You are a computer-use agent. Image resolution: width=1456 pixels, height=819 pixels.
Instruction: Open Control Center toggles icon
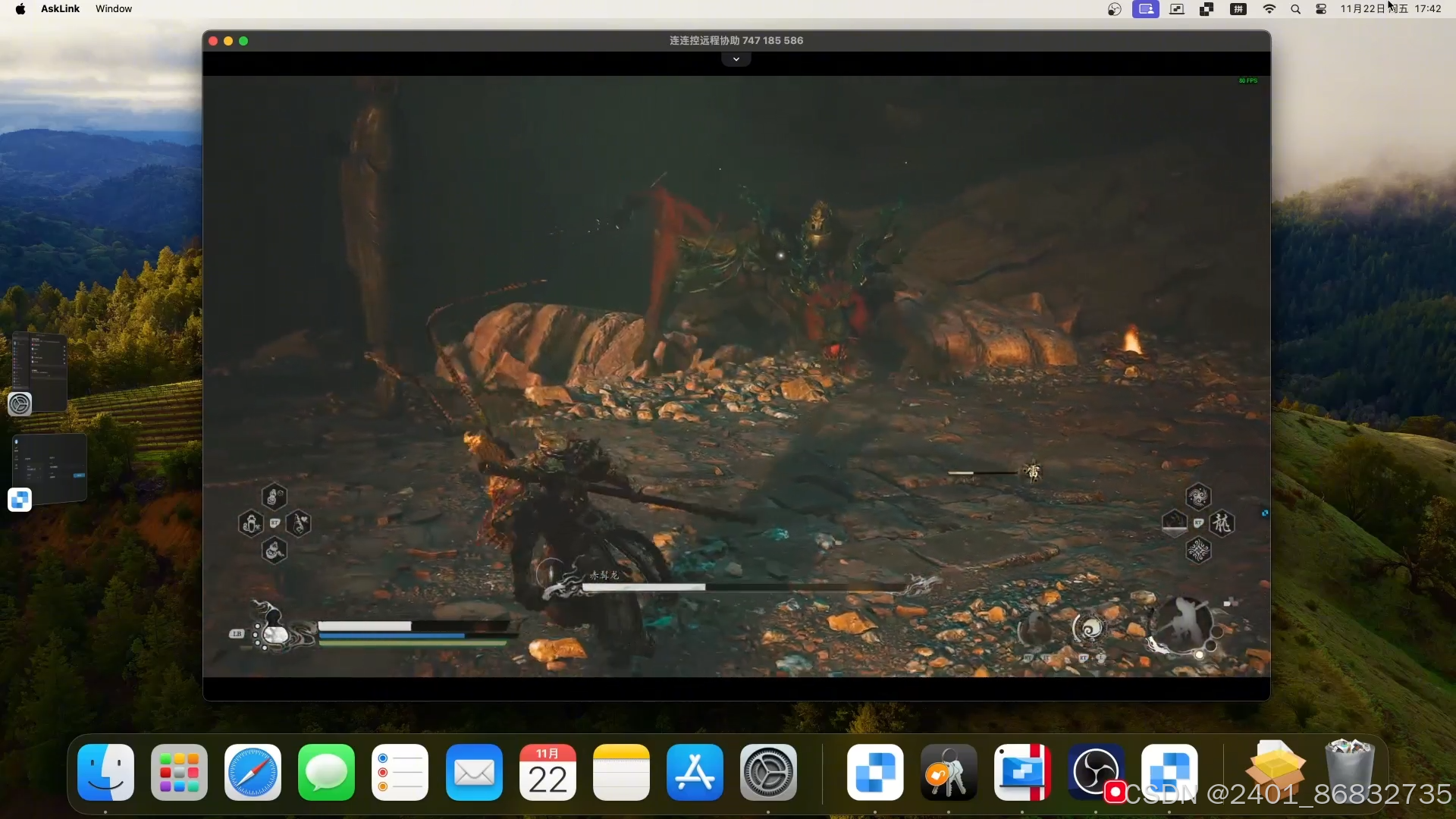(1321, 9)
